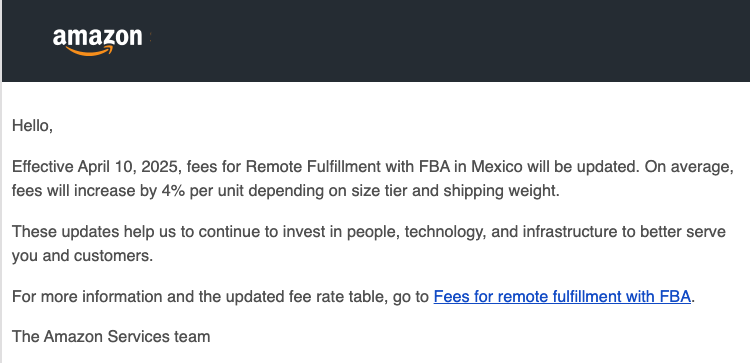Viewport: 750px width, 363px height.
Task: Click the word "FBA" at end of link
Action: tap(675, 297)
